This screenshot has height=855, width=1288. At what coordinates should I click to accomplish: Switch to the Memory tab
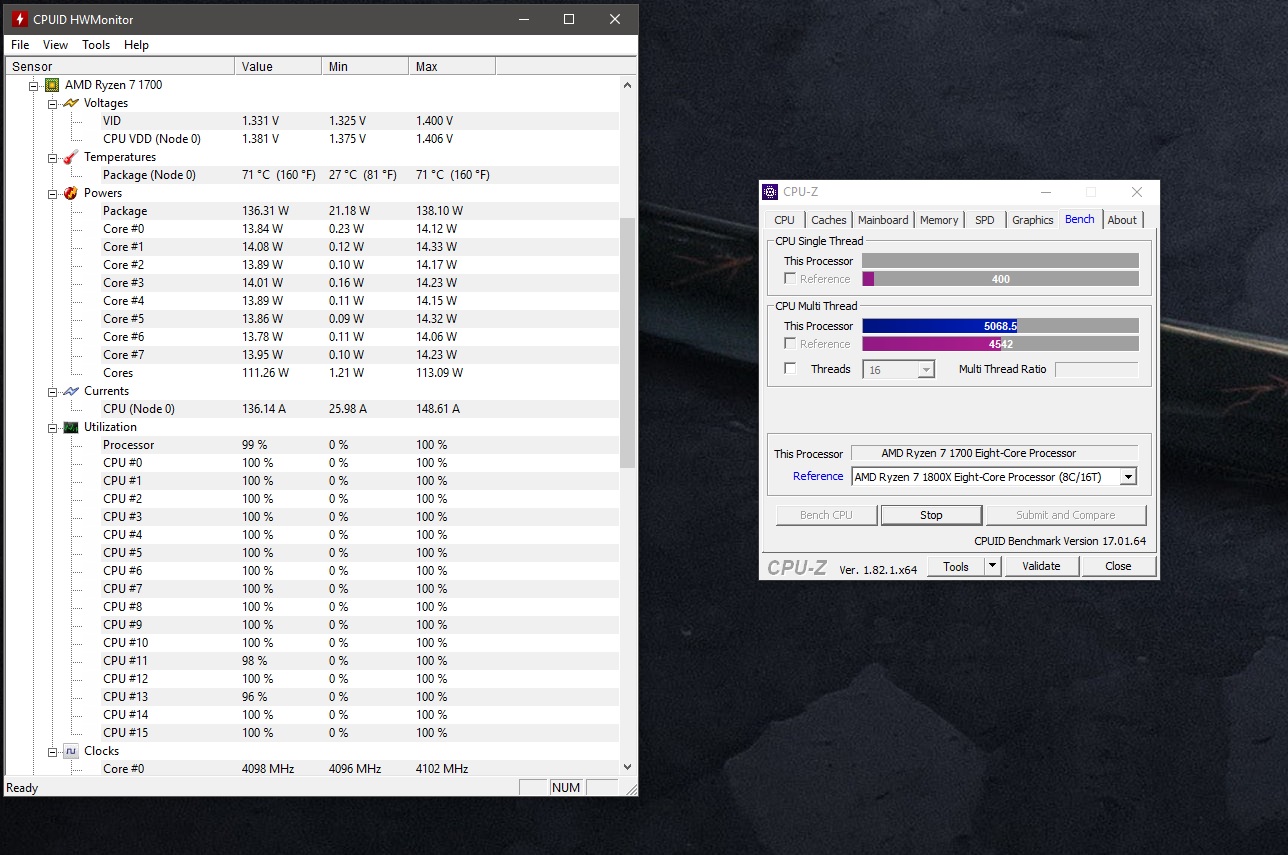tap(939, 220)
